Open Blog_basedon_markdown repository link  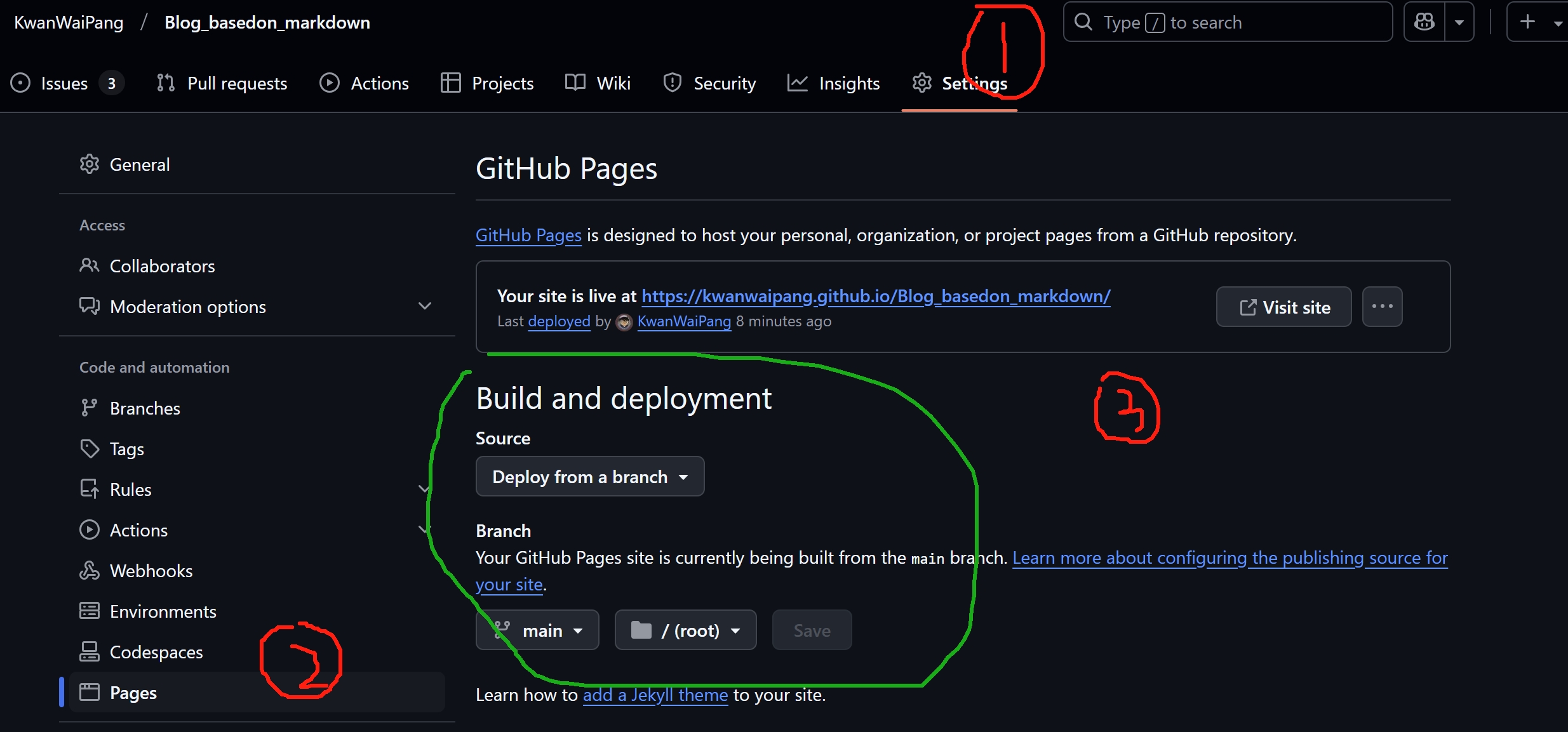267,22
